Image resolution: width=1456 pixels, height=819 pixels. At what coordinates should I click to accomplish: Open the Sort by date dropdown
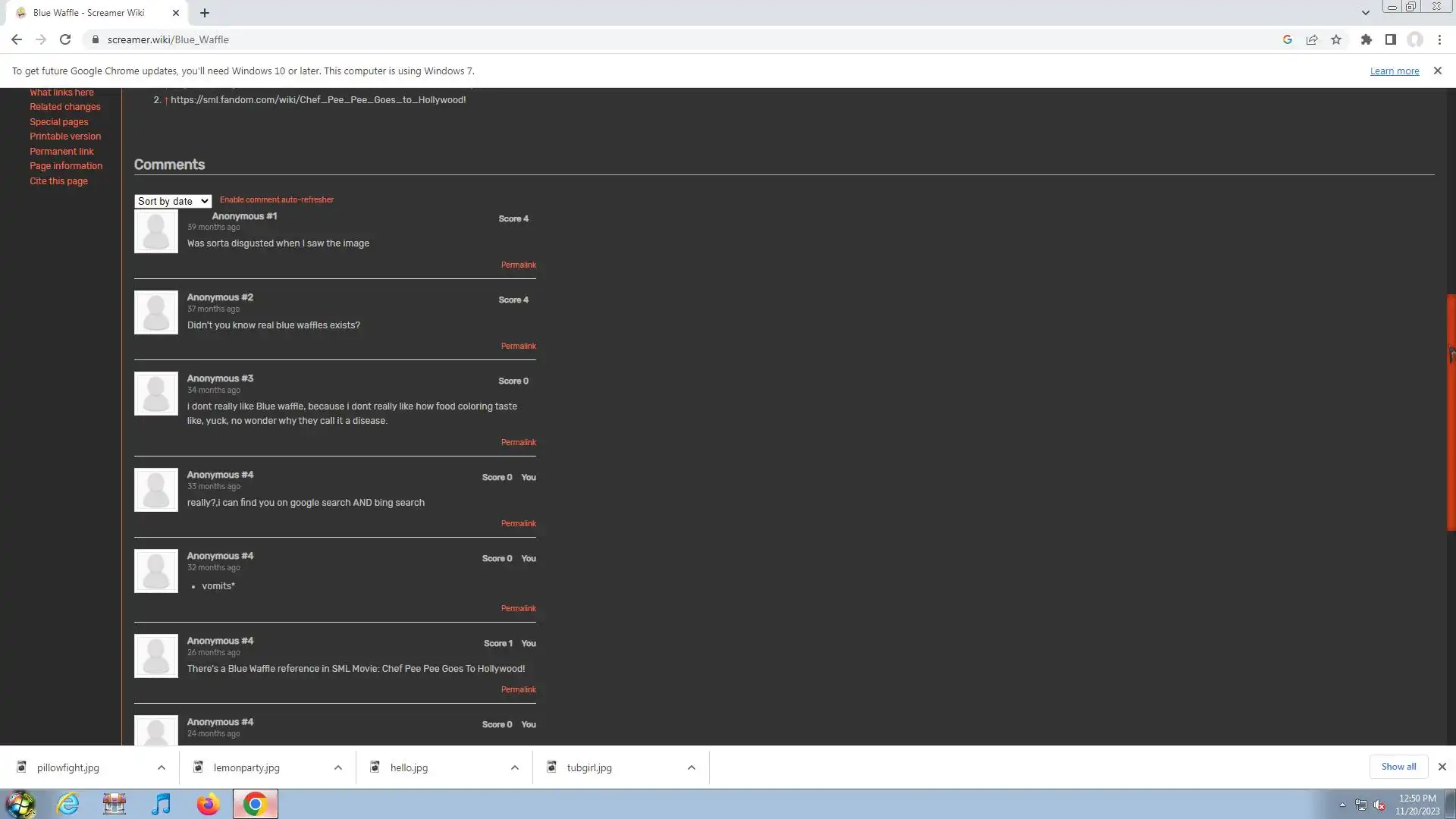pyautogui.click(x=172, y=201)
